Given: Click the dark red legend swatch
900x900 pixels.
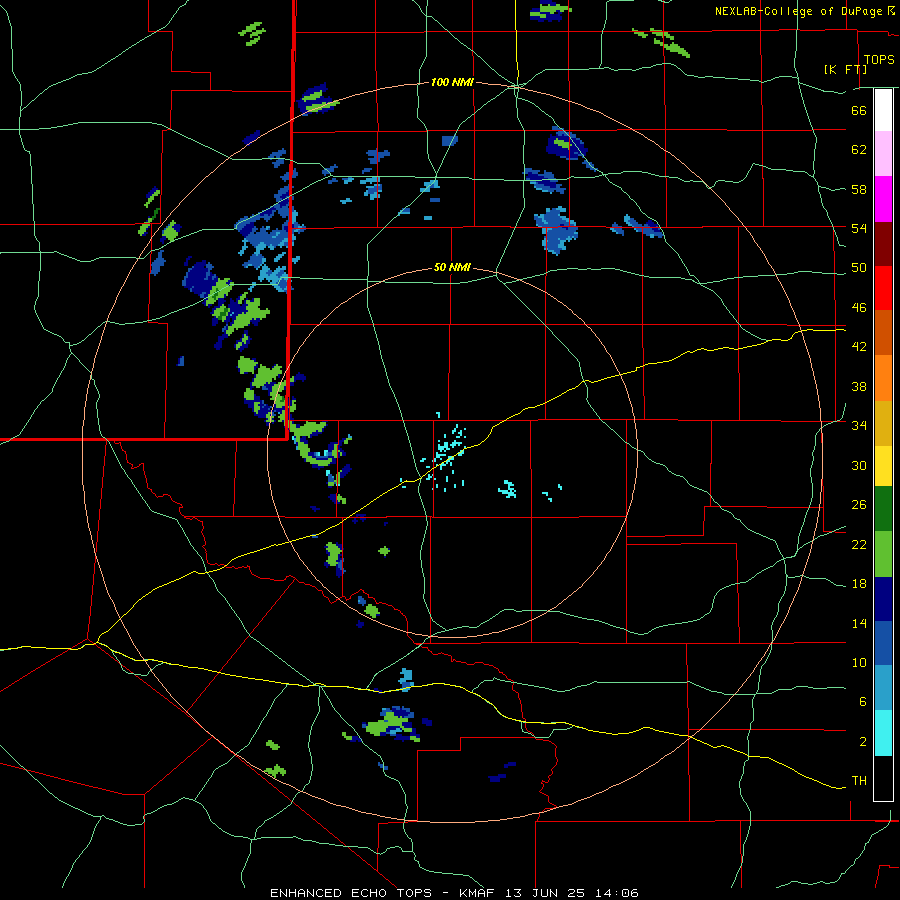Looking at the screenshot, I should point(883,244).
